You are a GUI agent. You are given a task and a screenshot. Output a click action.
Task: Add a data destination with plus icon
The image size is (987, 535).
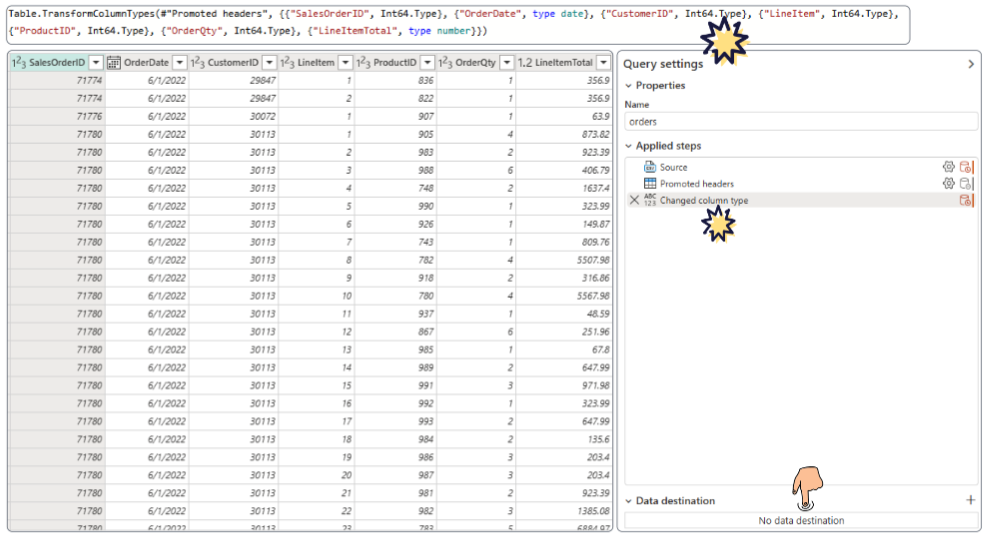click(970, 500)
